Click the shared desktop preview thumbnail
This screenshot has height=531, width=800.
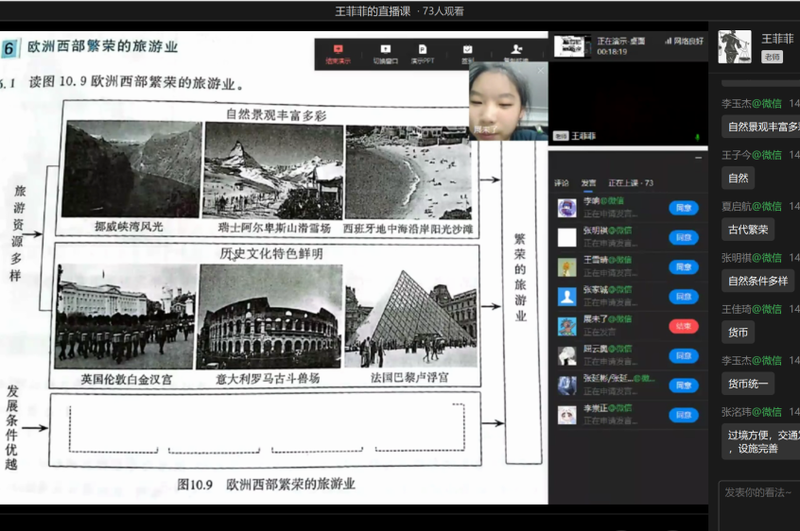click(572, 46)
